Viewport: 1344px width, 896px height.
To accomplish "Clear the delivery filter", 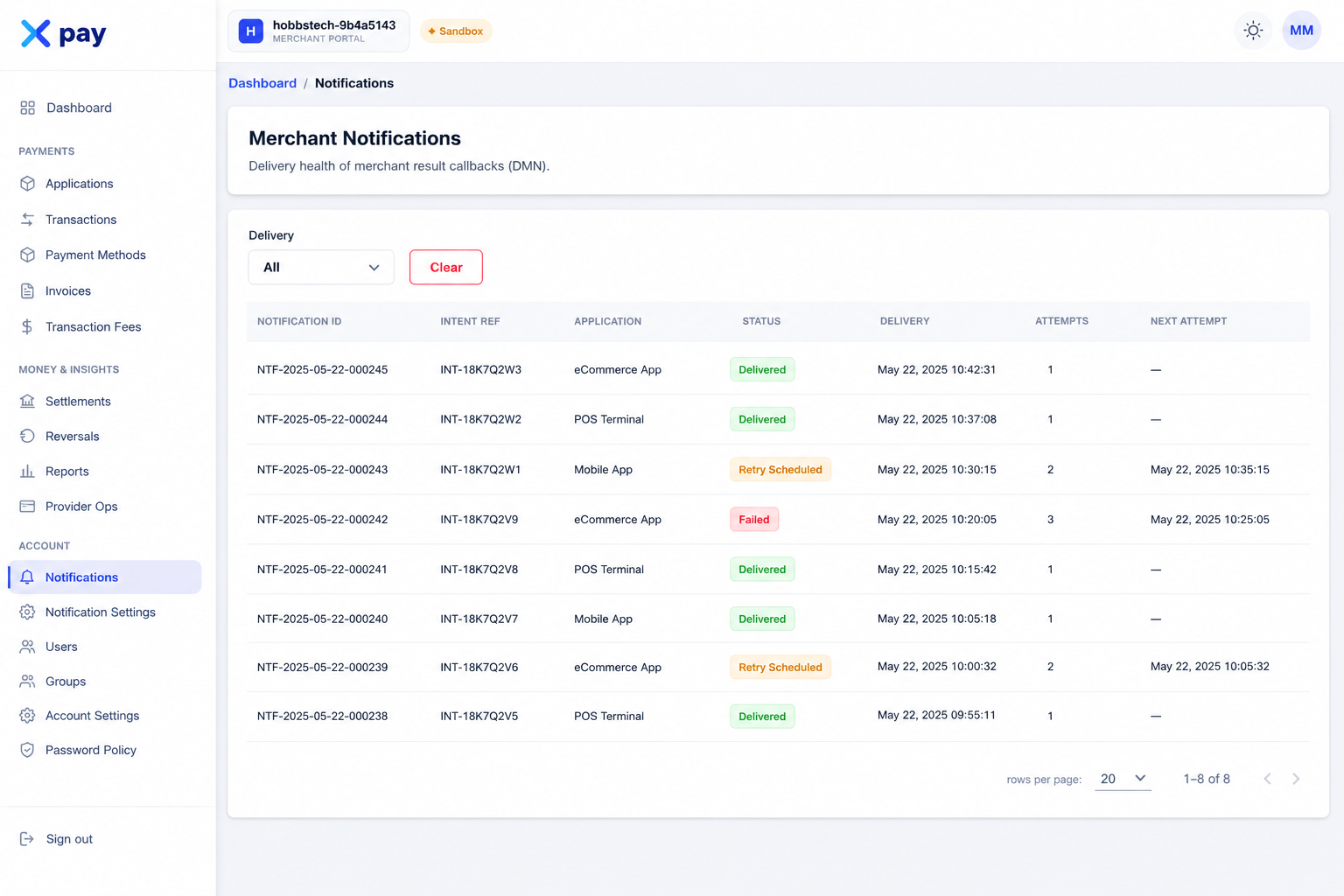I will click(x=446, y=267).
